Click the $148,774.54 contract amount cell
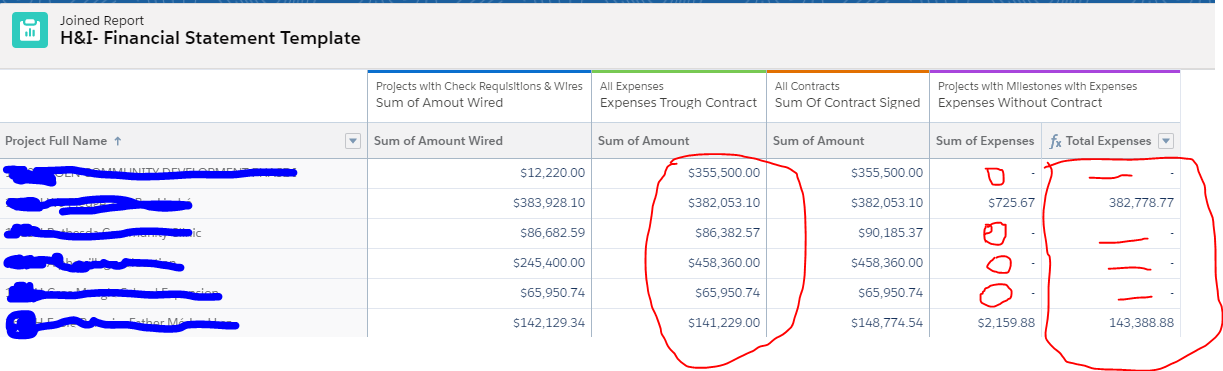1223x371 pixels. [887, 323]
